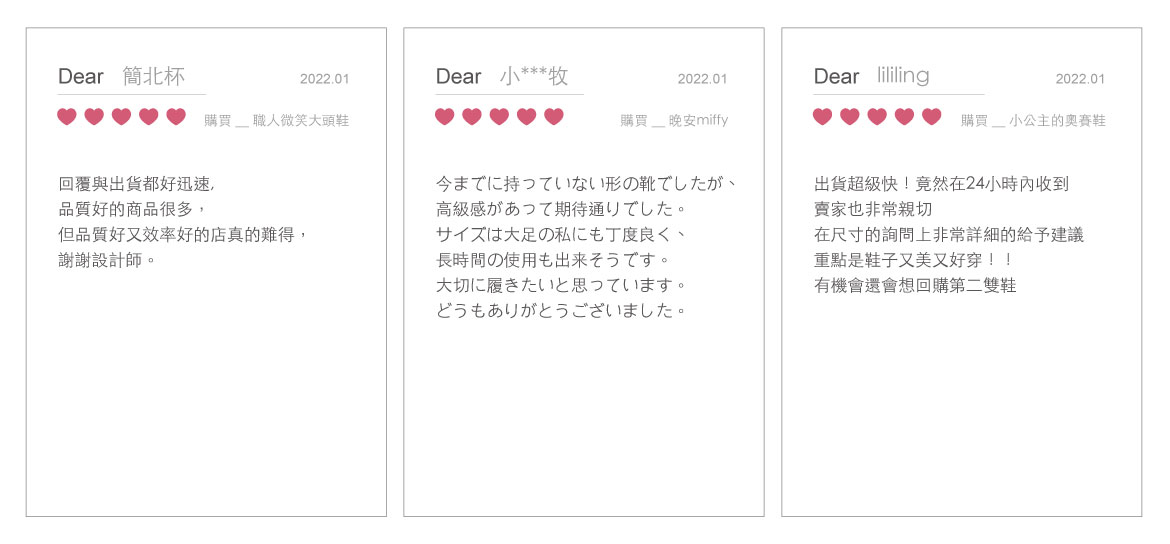The width and height of the screenshot is (1170, 544).
Task: Click fifth heart in 小***牧 review
Action: coord(554,117)
